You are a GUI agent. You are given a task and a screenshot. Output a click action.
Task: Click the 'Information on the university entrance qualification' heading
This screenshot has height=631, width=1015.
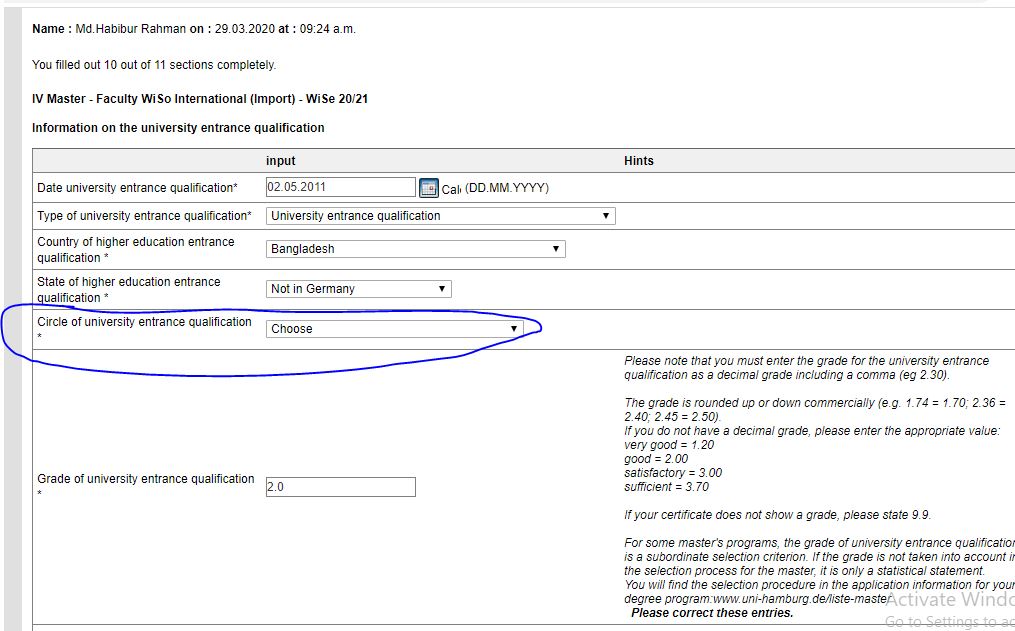point(178,128)
